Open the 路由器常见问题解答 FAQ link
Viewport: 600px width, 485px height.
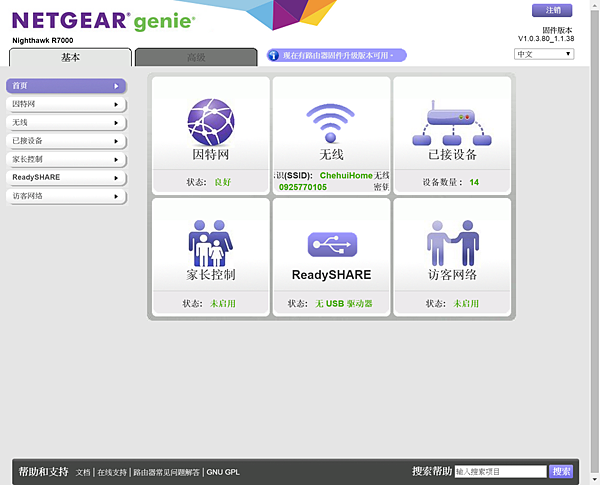[166, 472]
